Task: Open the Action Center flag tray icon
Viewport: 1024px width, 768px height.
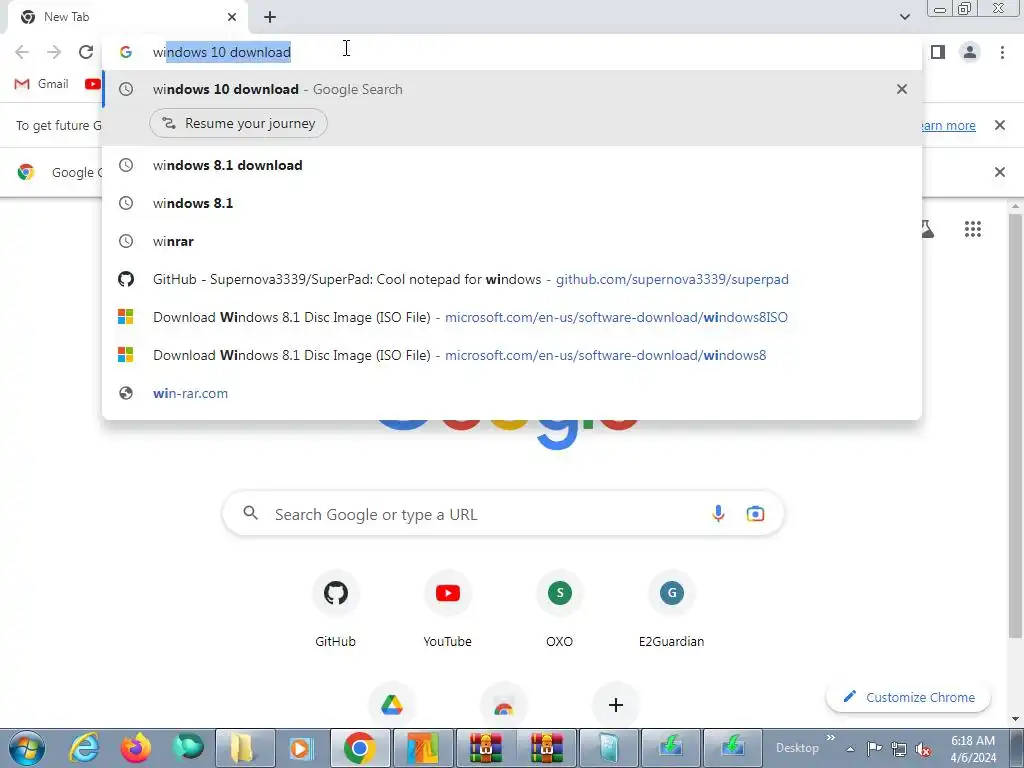Action: coord(874,748)
